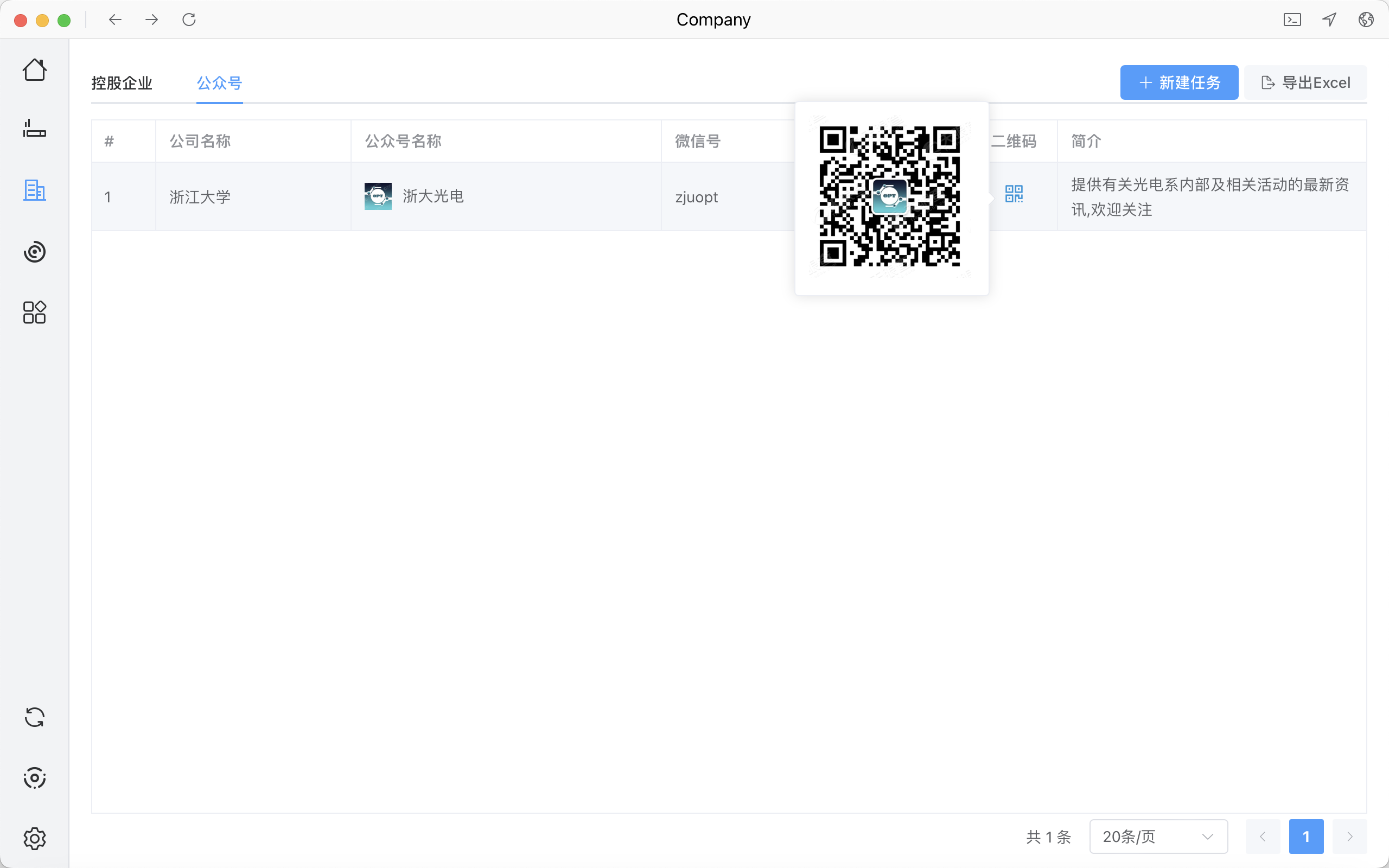Click the QR code icon in row
The height and width of the screenshot is (868, 1389).
(x=1014, y=194)
